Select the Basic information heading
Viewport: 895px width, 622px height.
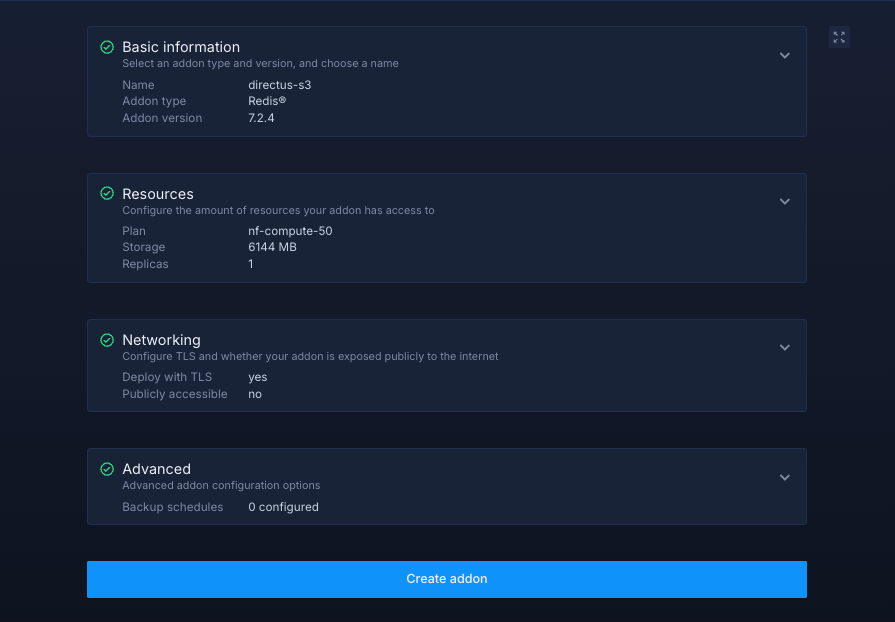pos(181,47)
